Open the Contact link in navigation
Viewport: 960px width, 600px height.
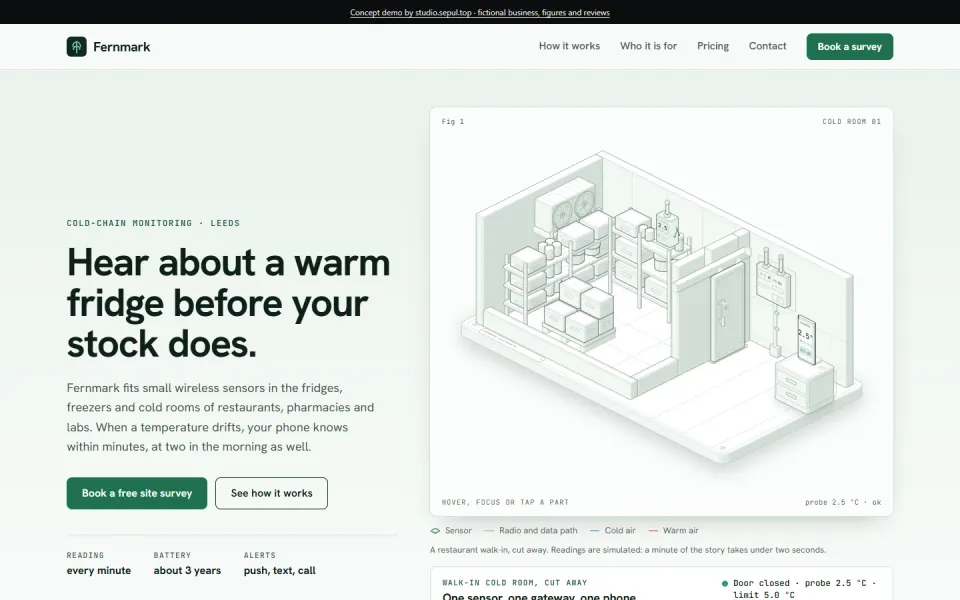(767, 46)
